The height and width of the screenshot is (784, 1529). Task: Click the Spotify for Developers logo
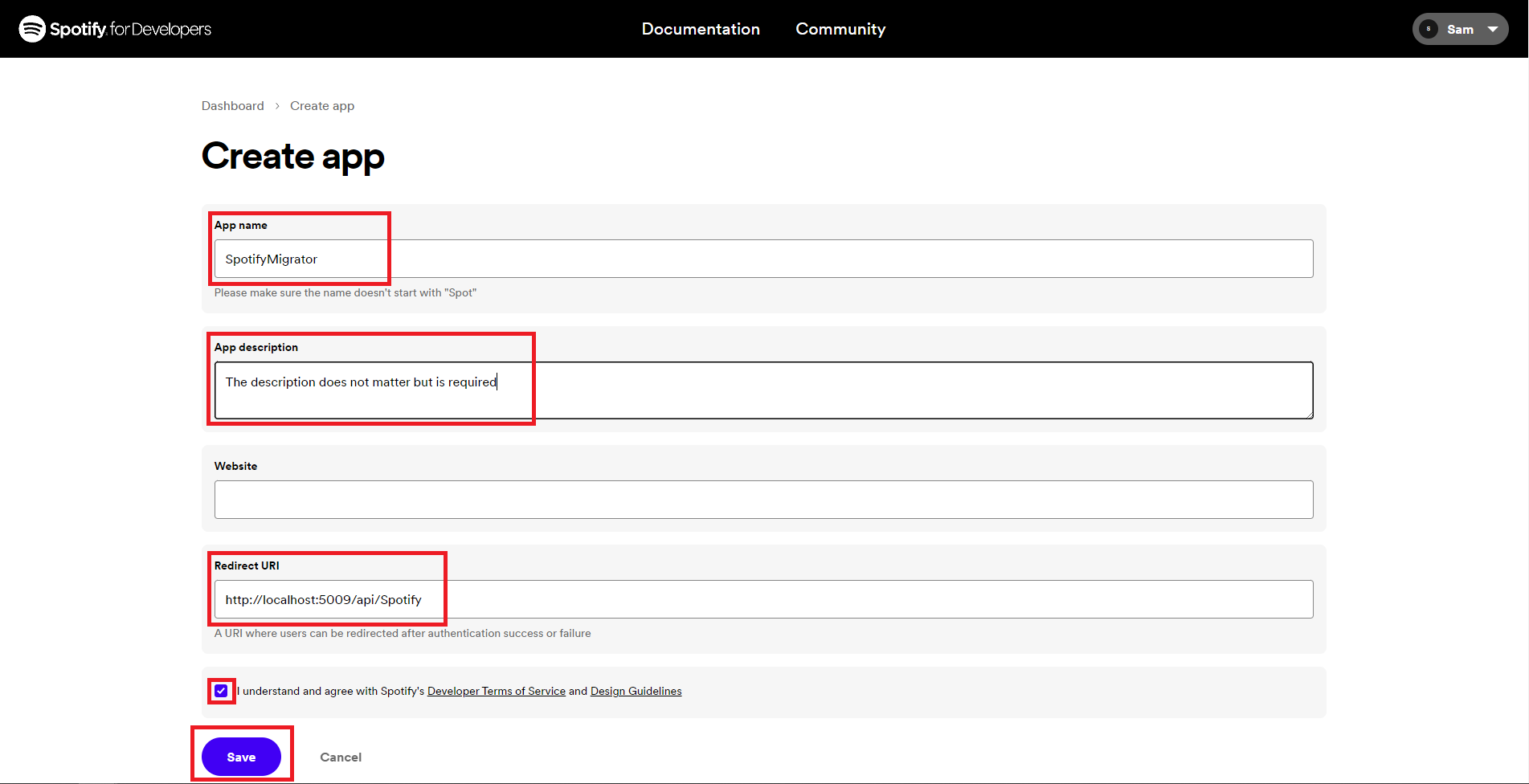pyautogui.click(x=115, y=29)
